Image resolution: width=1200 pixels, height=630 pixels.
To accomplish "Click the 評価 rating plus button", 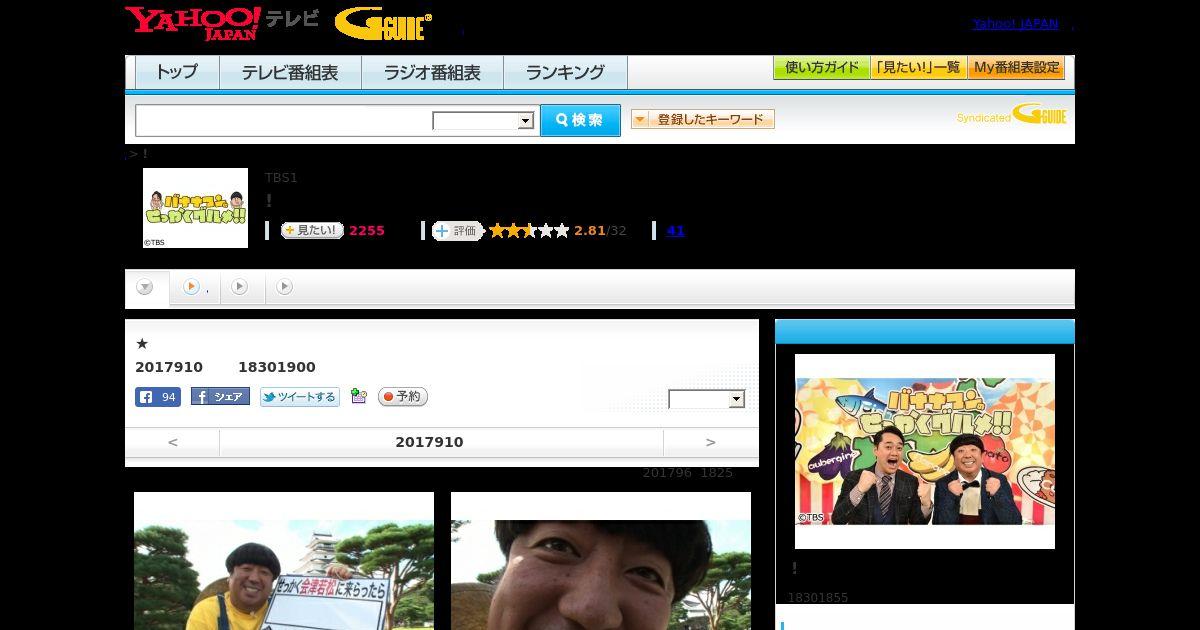I will (458, 231).
